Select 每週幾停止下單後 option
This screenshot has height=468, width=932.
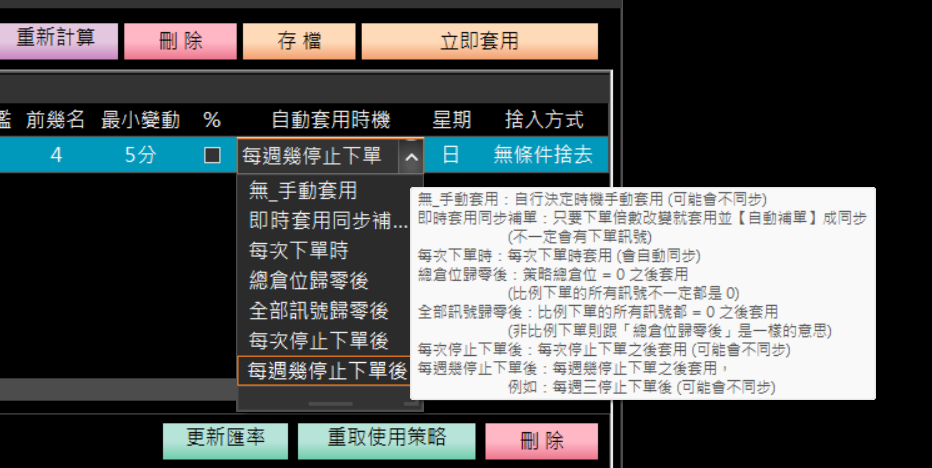(328, 371)
